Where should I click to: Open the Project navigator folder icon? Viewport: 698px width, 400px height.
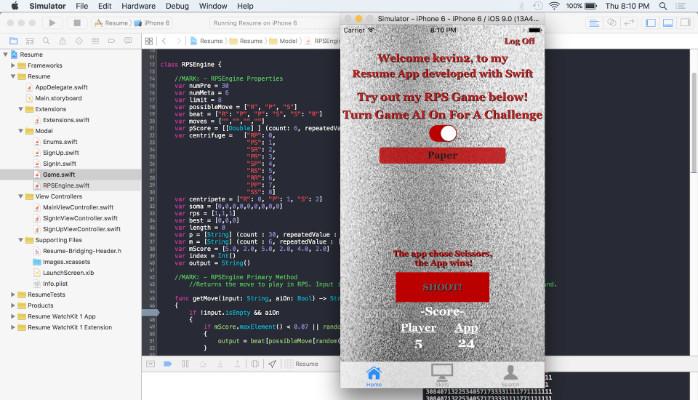point(13,41)
